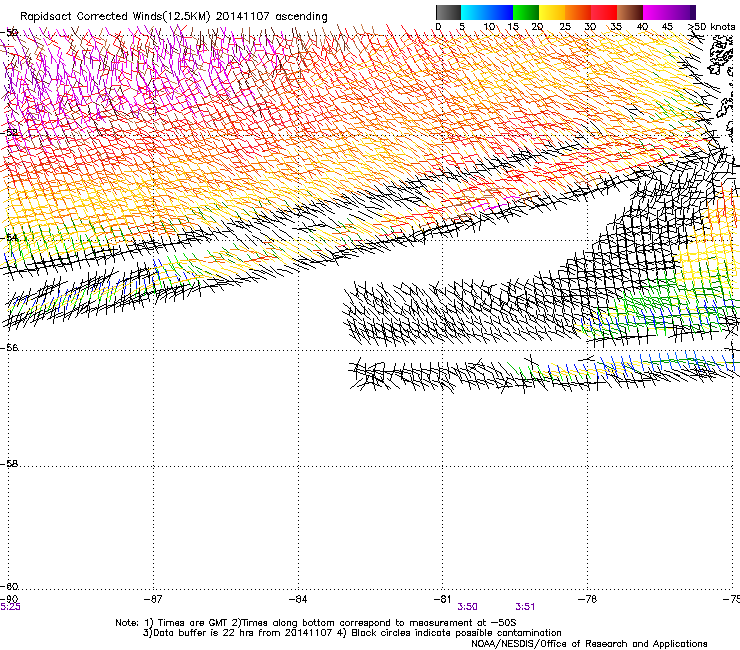Click the latitude label '-60'

pyautogui.click(x=9, y=587)
